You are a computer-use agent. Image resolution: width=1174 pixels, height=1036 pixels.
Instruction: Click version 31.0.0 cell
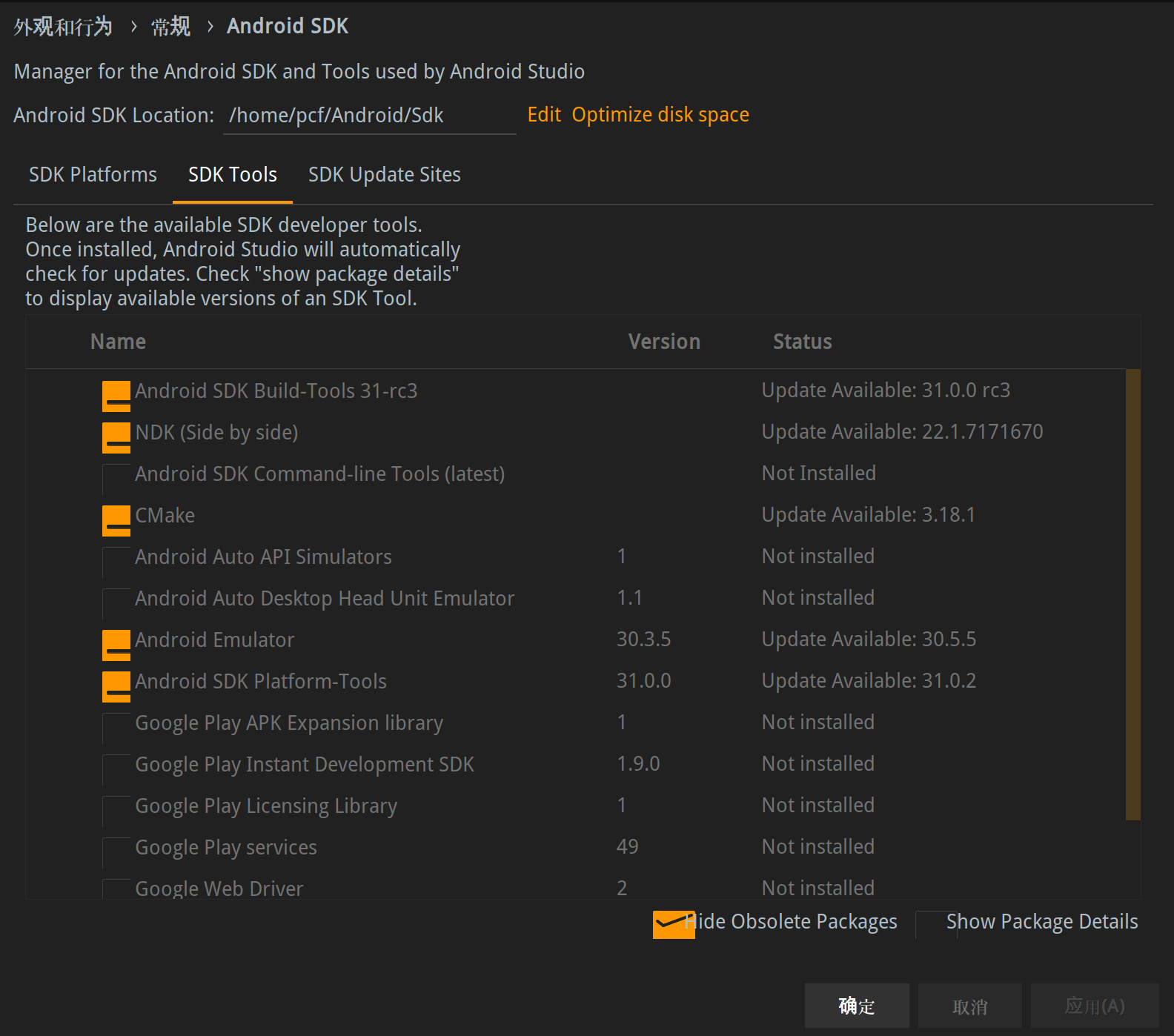point(643,681)
